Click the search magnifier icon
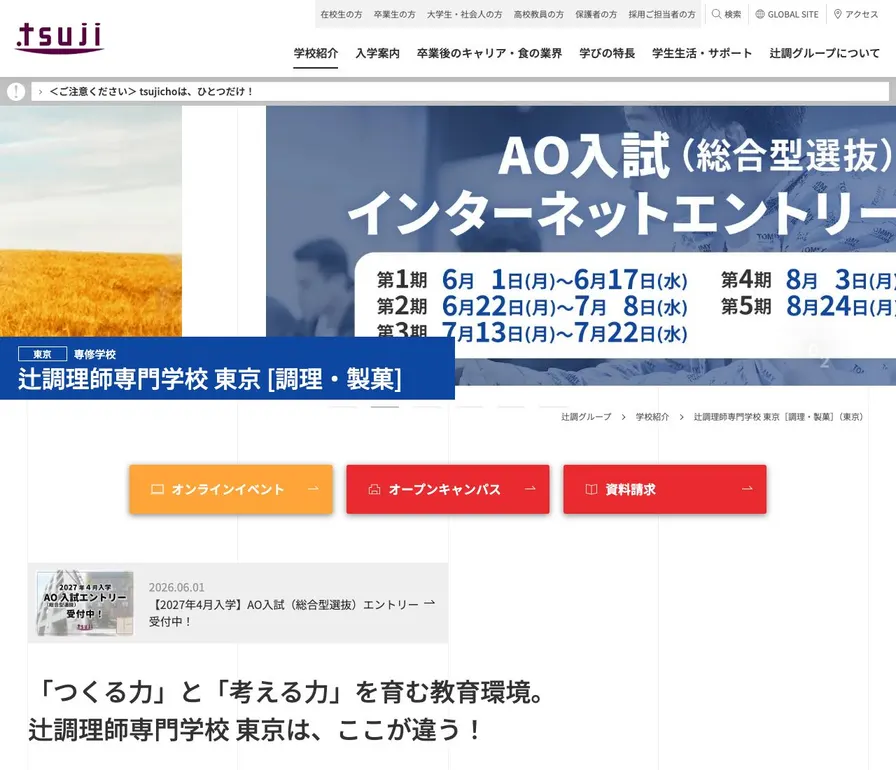The image size is (896, 770). [x=716, y=14]
